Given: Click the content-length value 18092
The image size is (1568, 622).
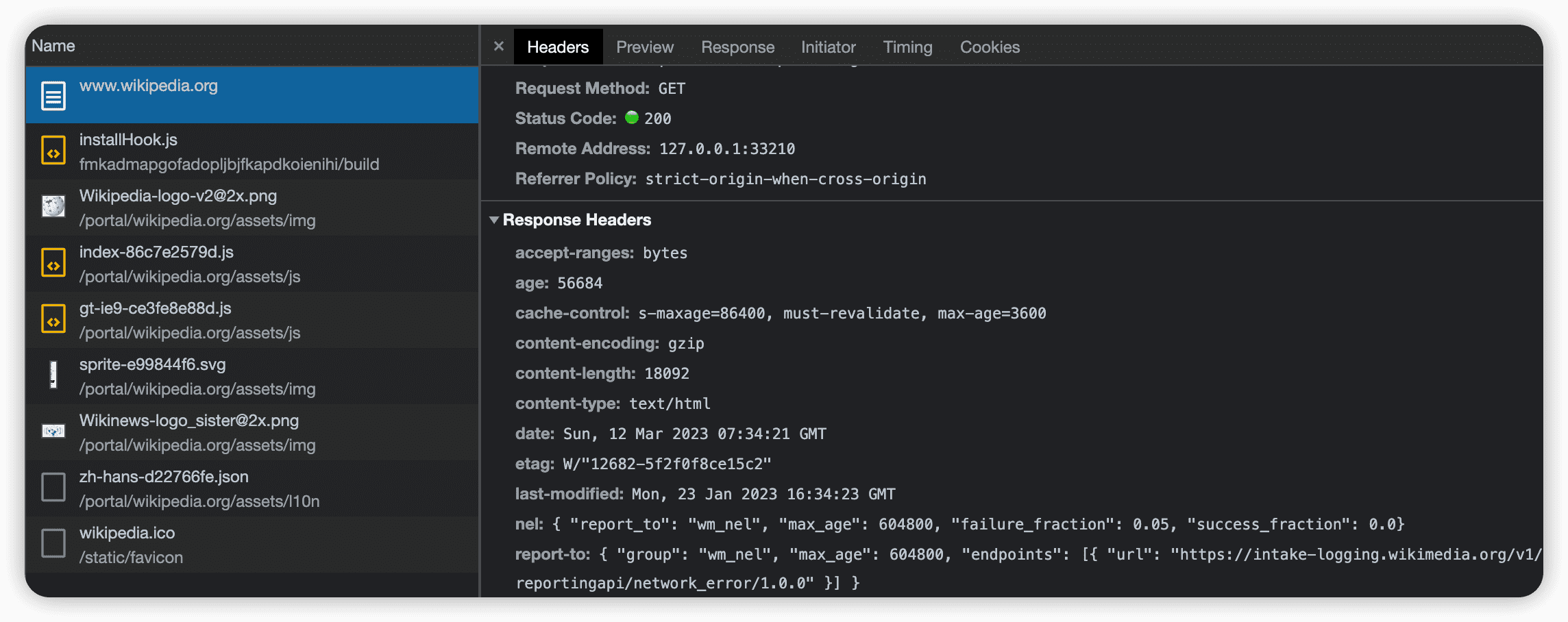Looking at the screenshot, I should pos(667,373).
